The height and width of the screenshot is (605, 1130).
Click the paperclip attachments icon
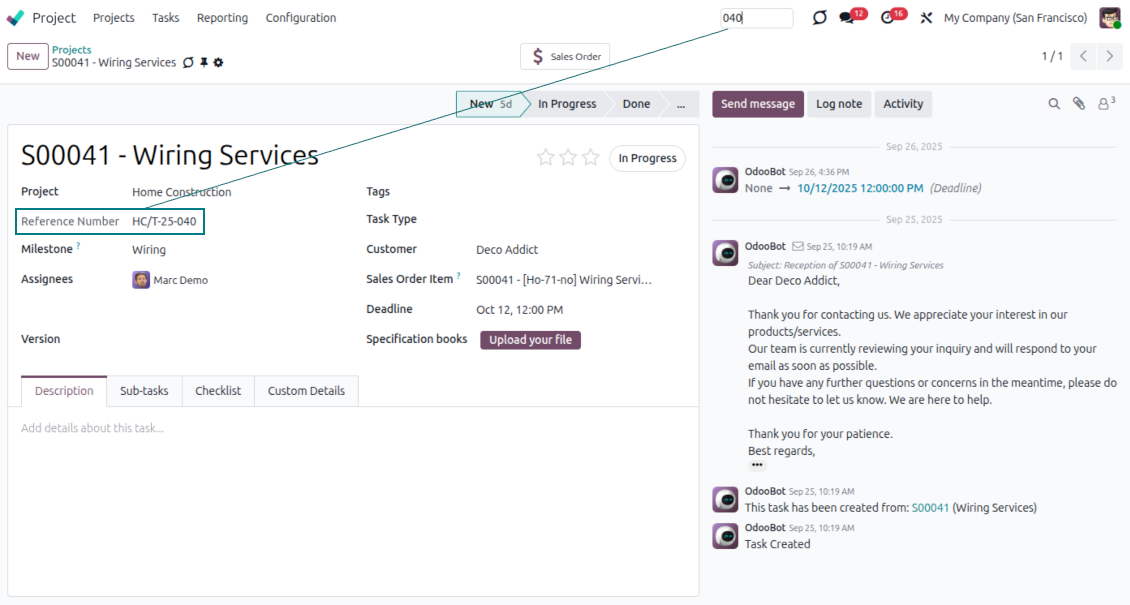click(1079, 104)
